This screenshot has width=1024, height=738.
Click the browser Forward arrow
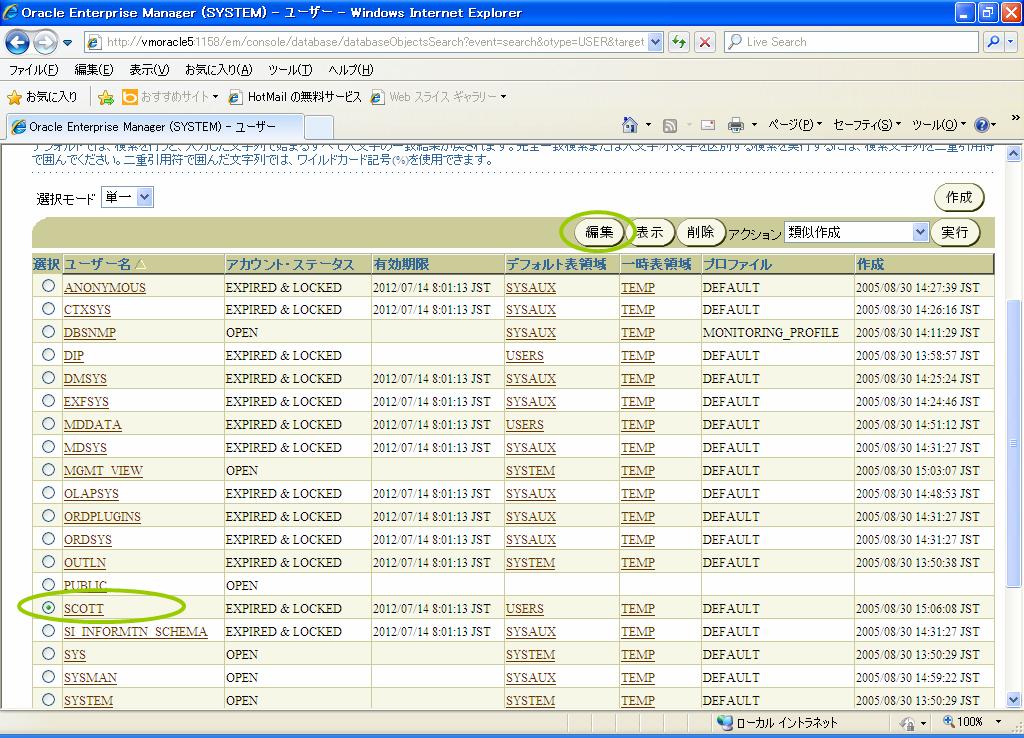44,42
